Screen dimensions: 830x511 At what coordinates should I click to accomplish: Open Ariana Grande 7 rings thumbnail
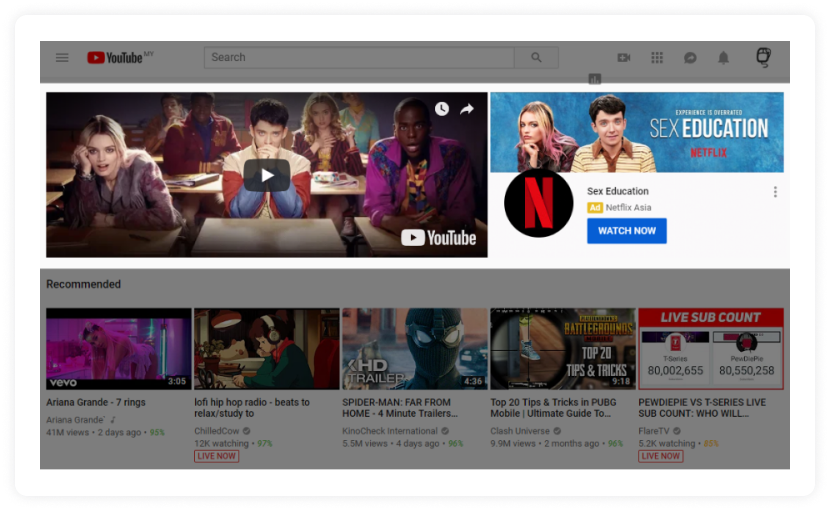pyautogui.click(x=119, y=349)
